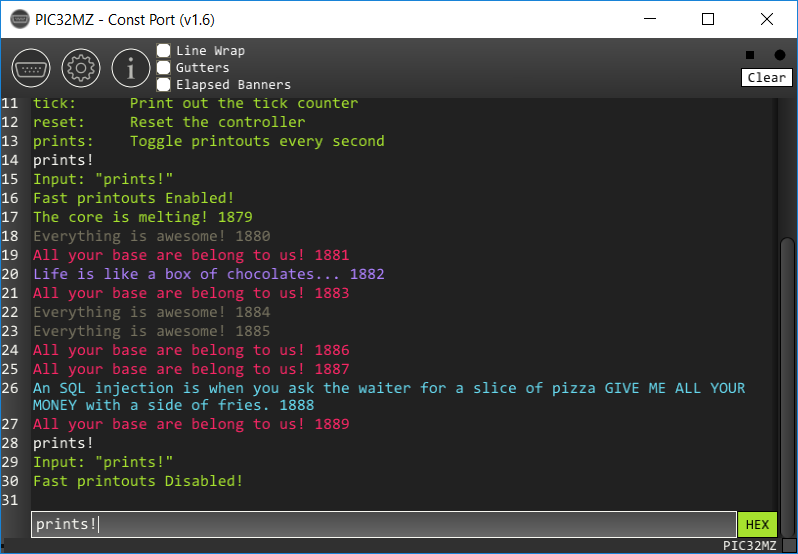Enable the Elapsed Banners checkbox

(x=163, y=84)
